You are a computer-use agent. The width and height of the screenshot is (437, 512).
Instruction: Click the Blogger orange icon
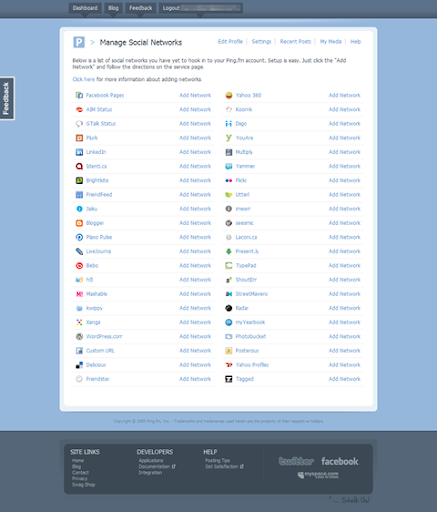pyautogui.click(x=79, y=223)
